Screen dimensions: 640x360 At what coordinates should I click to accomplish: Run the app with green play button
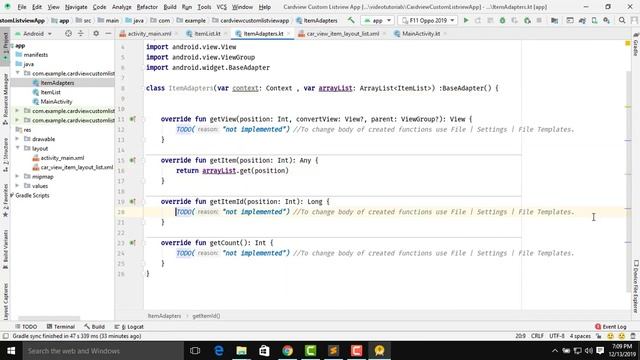coord(466,20)
